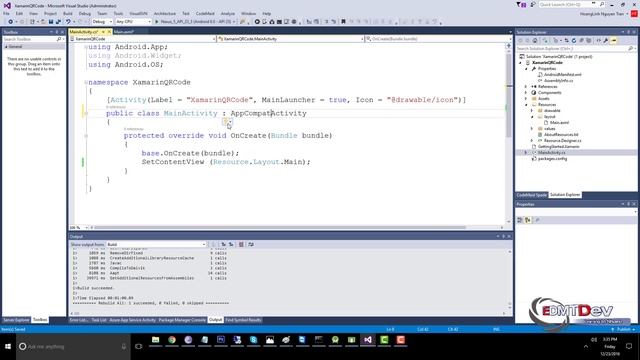Screen dimensions: 640x360
Task: Click the Save All toolbar icon
Action: tap(58, 22)
